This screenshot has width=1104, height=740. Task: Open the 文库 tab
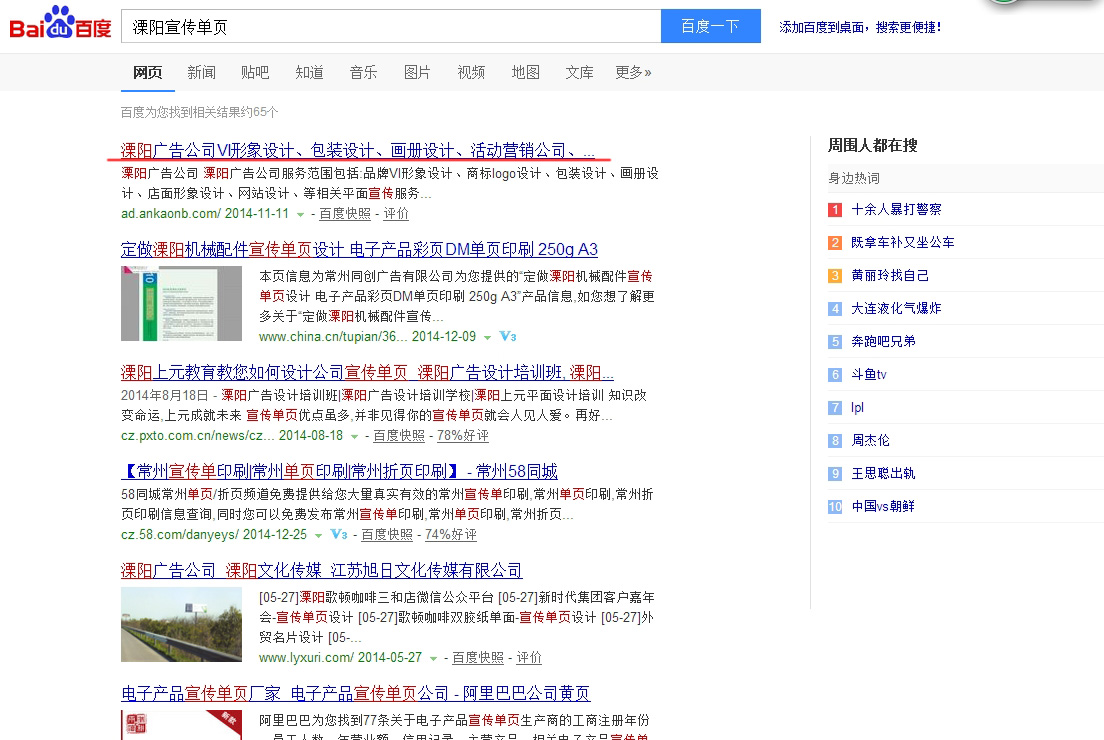point(579,73)
